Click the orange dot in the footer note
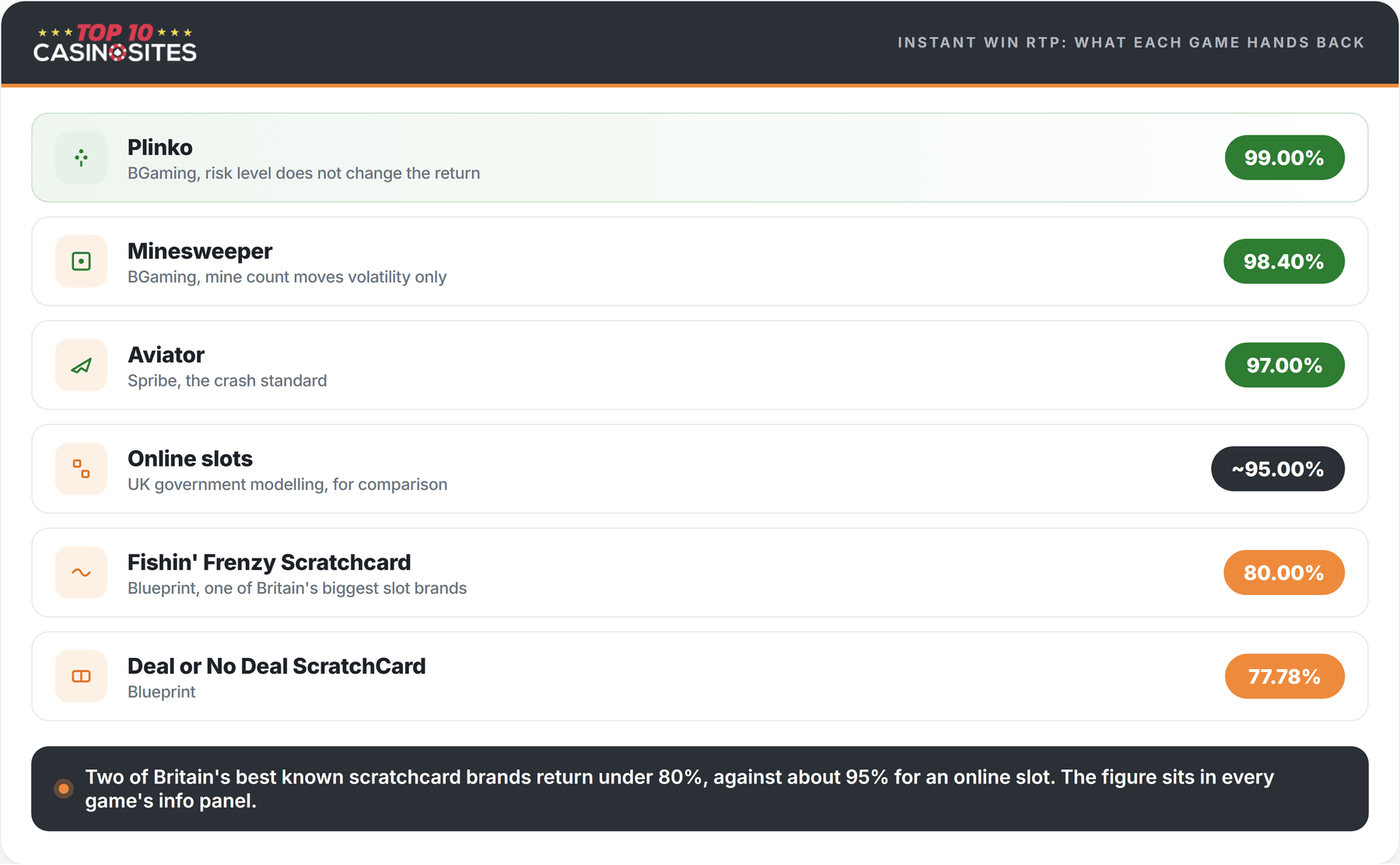 [64, 789]
